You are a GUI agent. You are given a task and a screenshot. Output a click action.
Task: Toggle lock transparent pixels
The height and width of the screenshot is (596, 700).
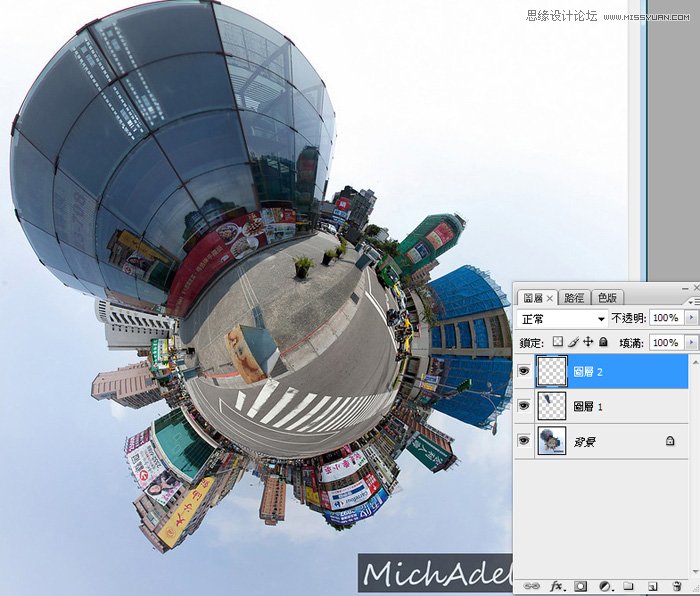click(x=558, y=342)
